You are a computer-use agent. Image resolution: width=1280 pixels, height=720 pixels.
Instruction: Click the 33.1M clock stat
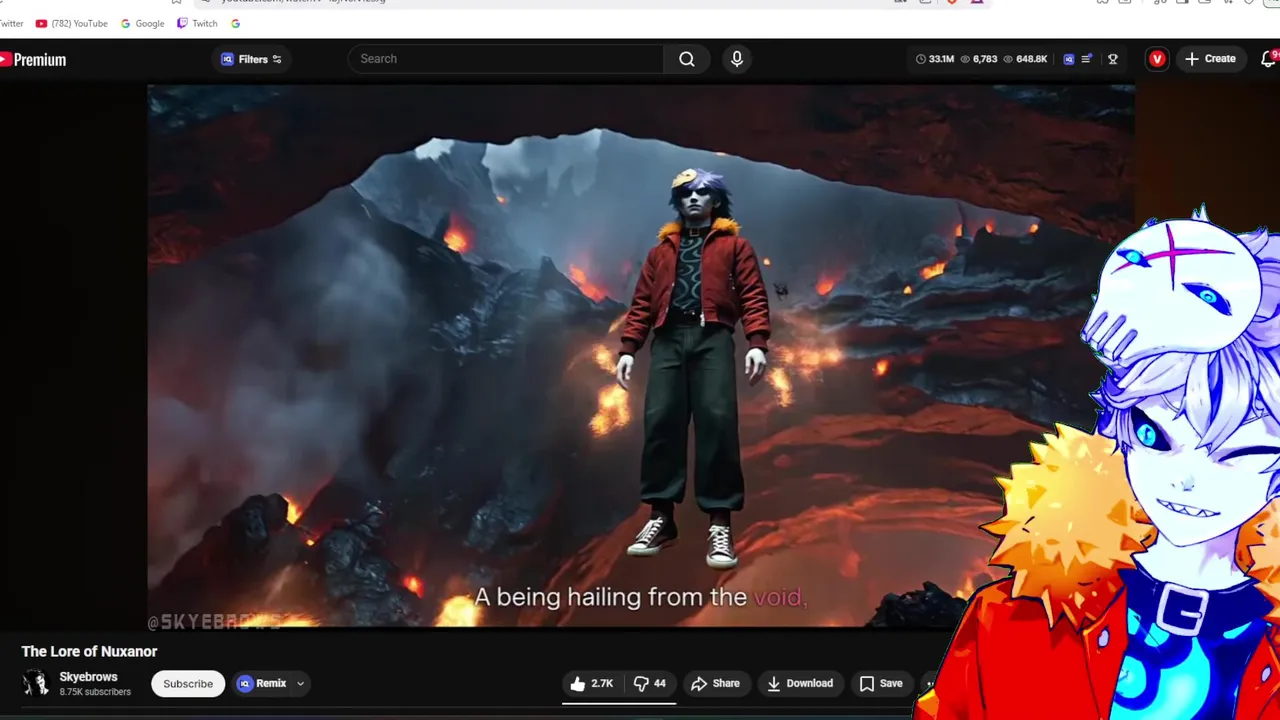tap(934, 59)
